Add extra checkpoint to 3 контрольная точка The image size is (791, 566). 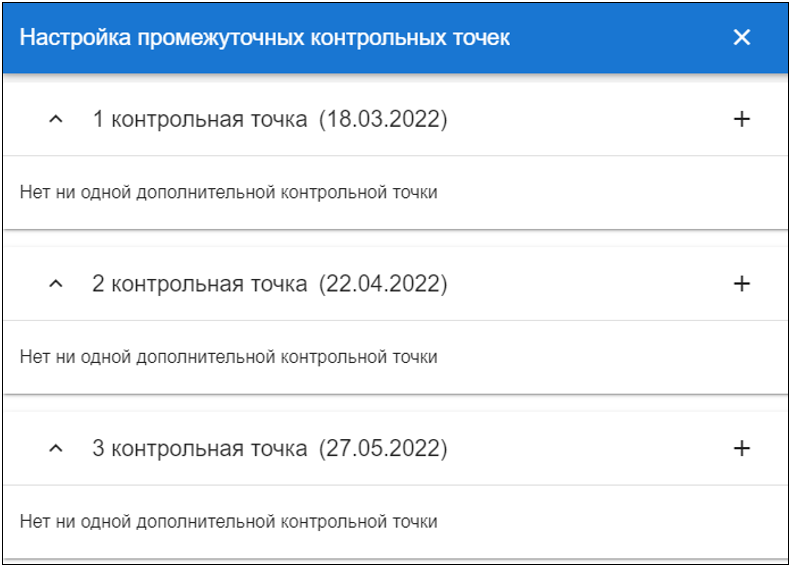(741, 448)
